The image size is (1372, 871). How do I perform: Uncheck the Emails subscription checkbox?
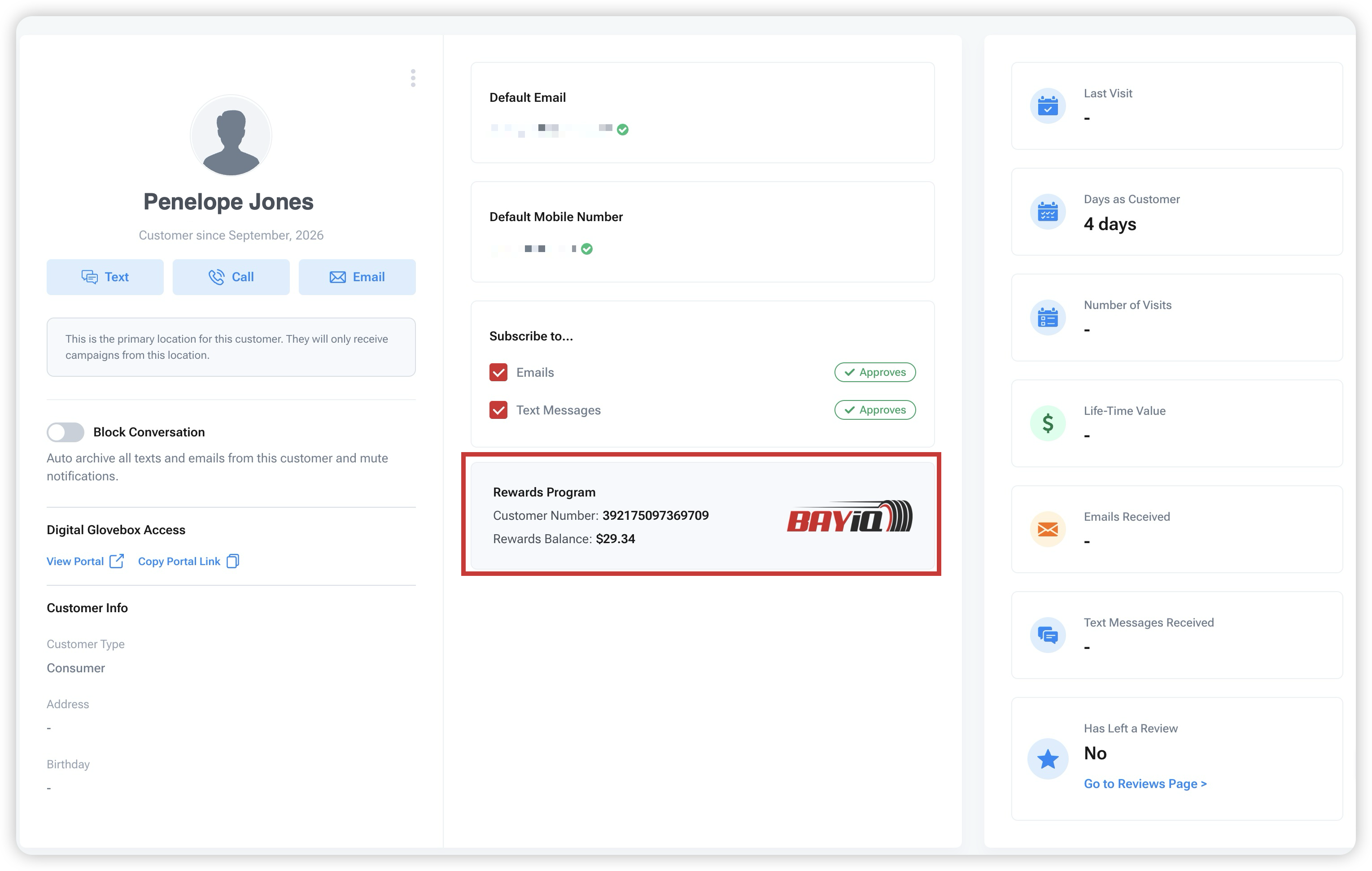[x=498, y=373]
